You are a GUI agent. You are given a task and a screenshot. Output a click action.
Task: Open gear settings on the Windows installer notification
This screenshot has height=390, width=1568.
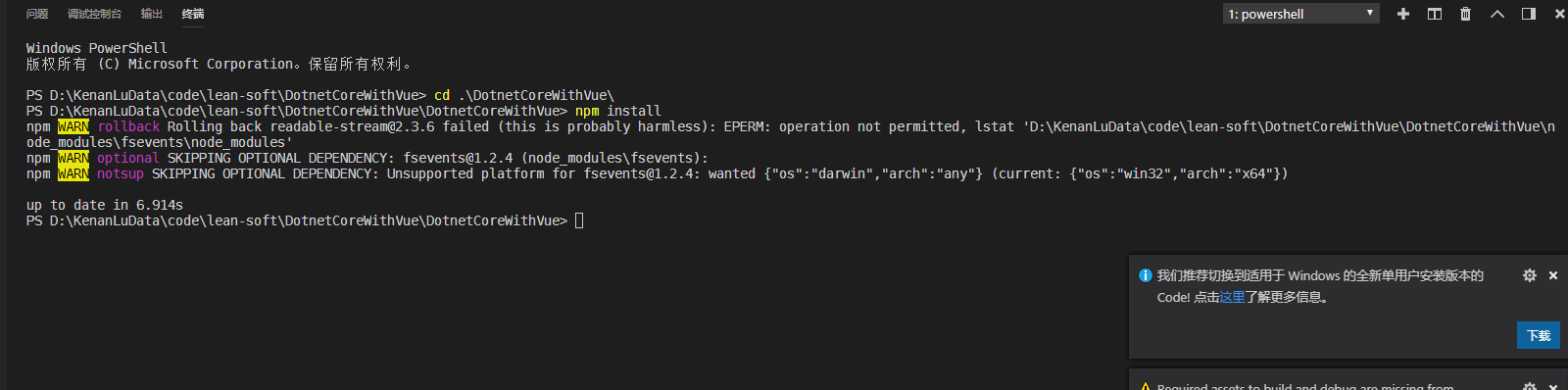(x=1530, y=275)
